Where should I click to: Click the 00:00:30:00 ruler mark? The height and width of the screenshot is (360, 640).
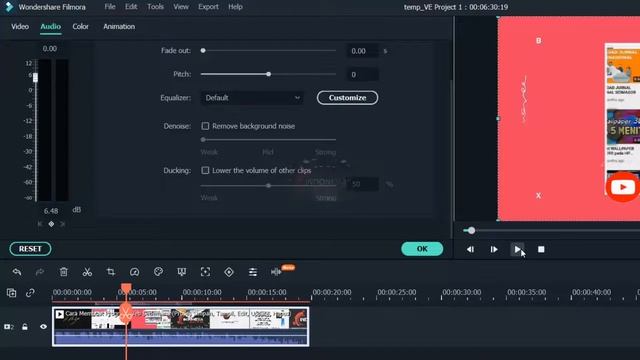click(x=462, y=293)
